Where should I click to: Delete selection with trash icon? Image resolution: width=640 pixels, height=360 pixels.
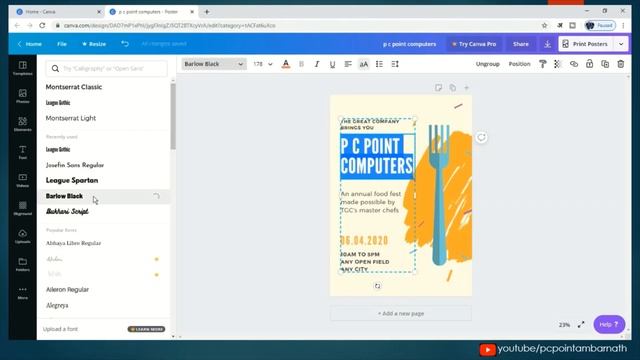tap(620, 64)
